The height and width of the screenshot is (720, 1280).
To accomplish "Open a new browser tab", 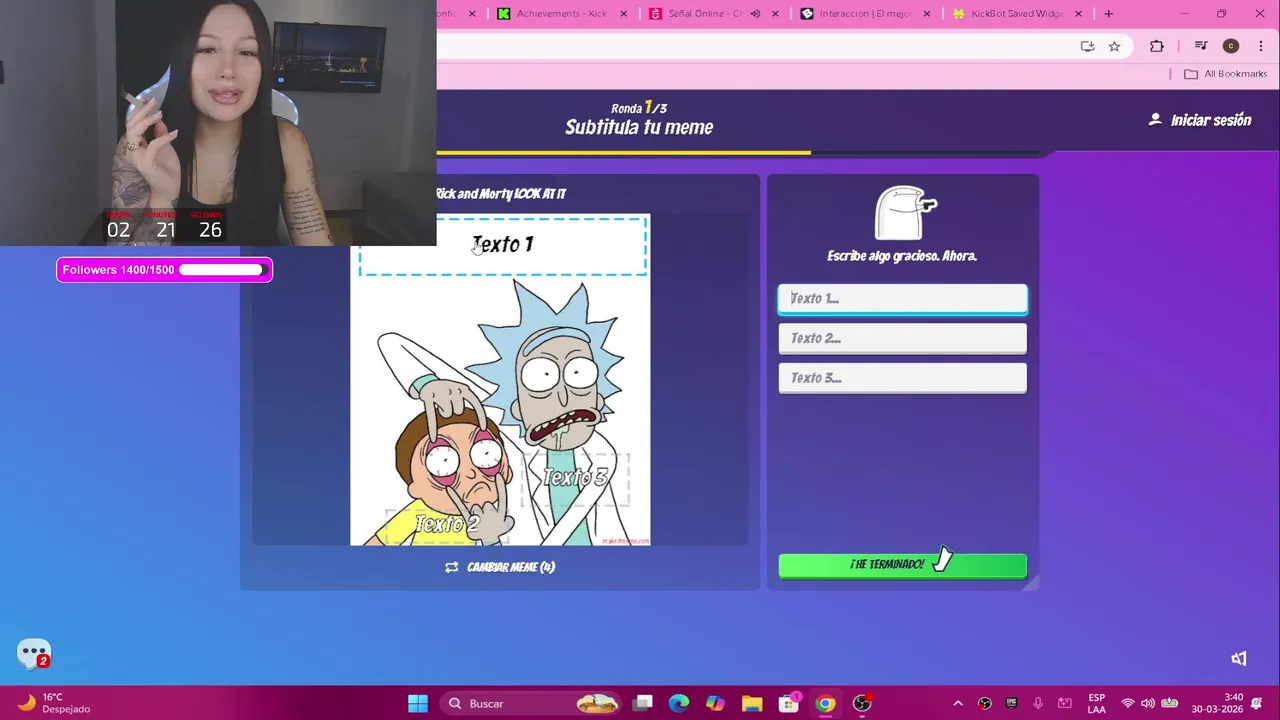I will [x=1108, y=13].
